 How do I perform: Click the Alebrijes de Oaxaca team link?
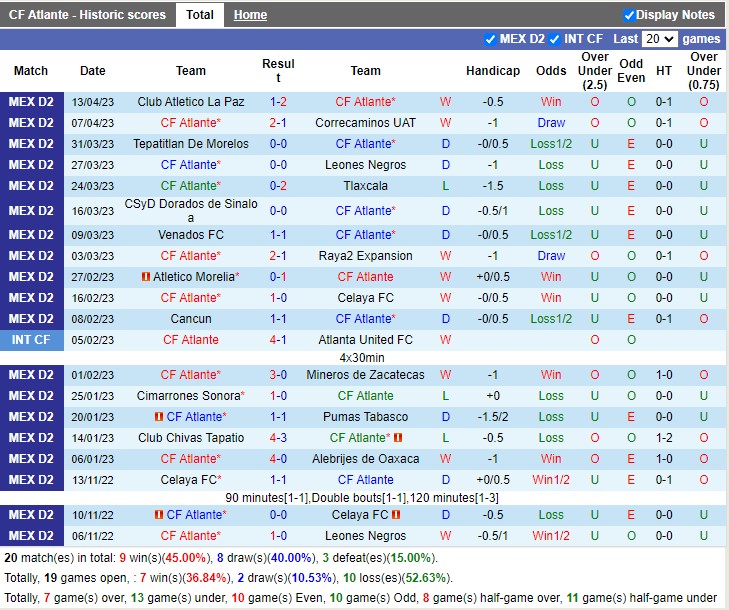[365, 459]
